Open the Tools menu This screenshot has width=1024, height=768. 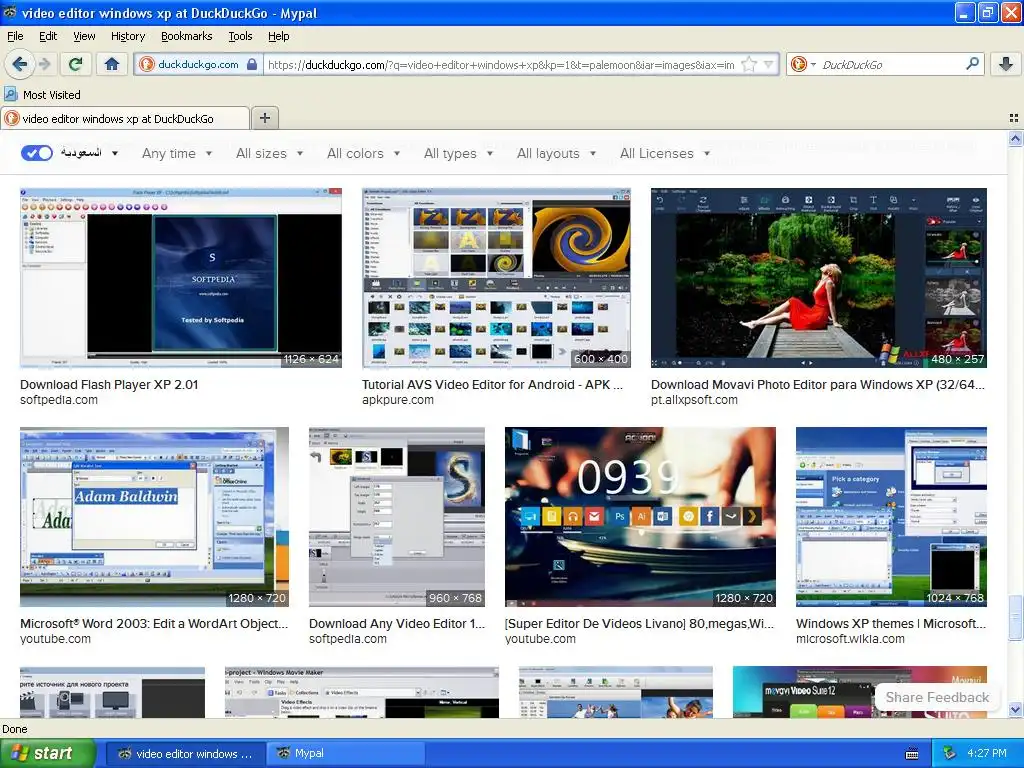(x=240, y=36)
